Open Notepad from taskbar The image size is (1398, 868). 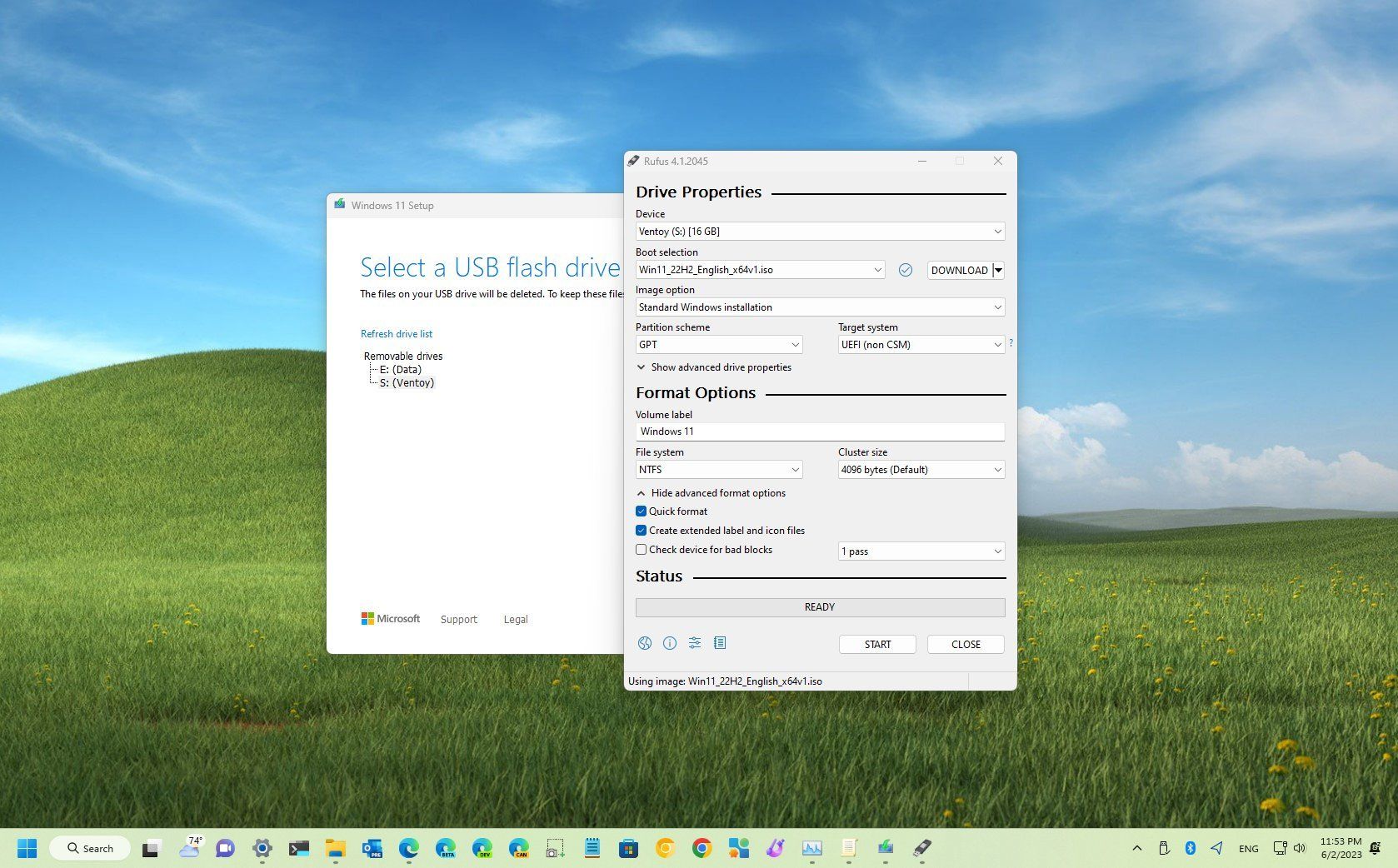tap(592, 849)
